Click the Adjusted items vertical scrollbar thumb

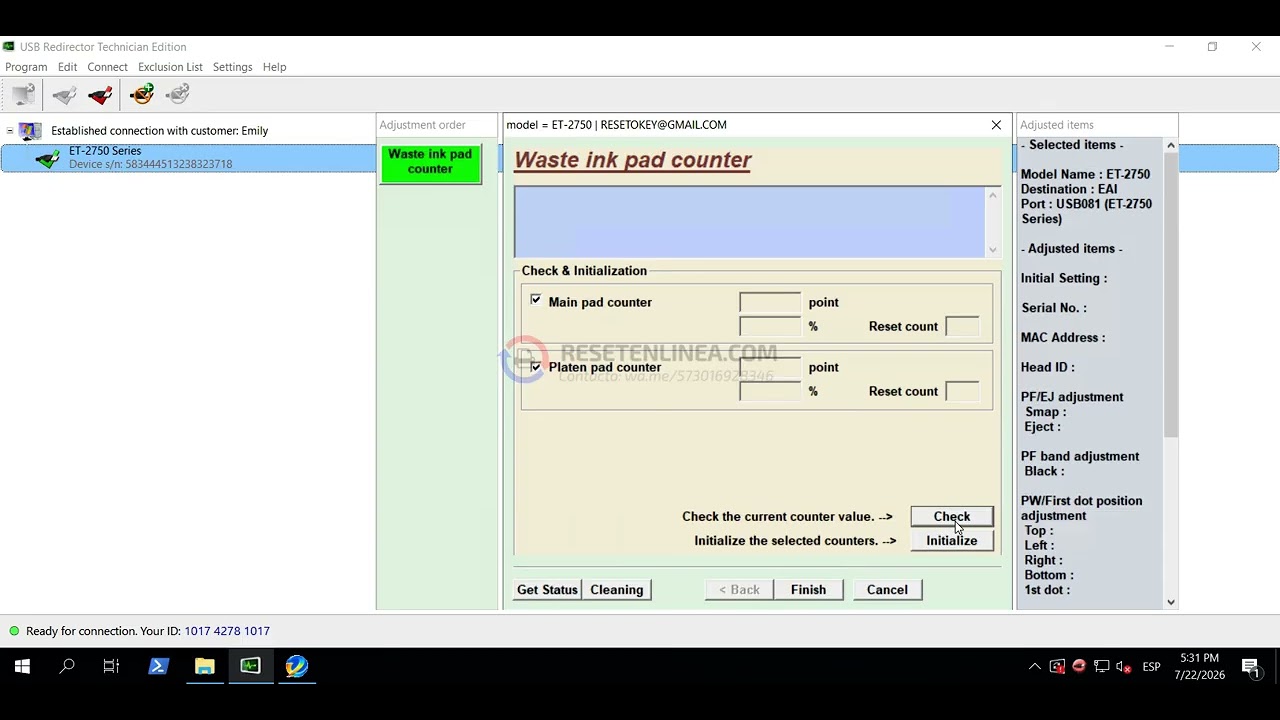click(1171, 295)
